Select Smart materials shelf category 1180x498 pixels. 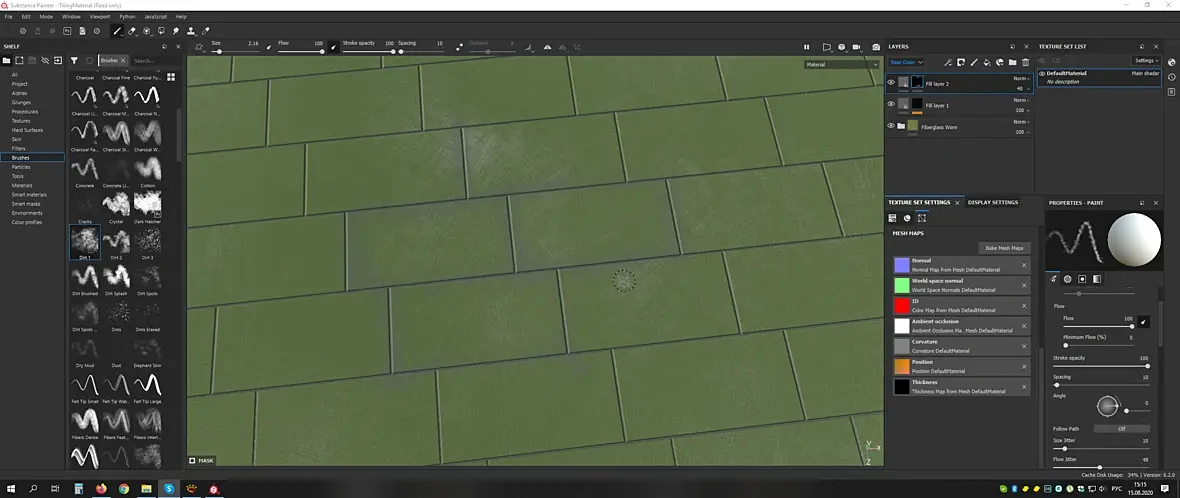pyautogui.click(x=29, y=194)
